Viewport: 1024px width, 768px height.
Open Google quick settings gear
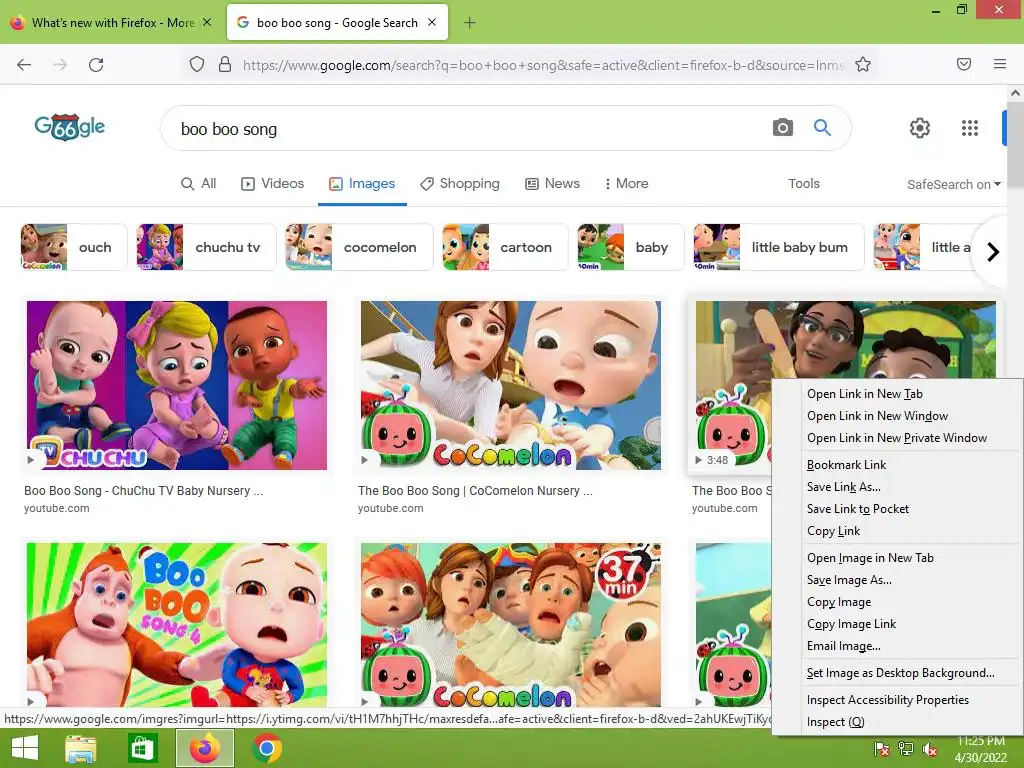point(920,128)
